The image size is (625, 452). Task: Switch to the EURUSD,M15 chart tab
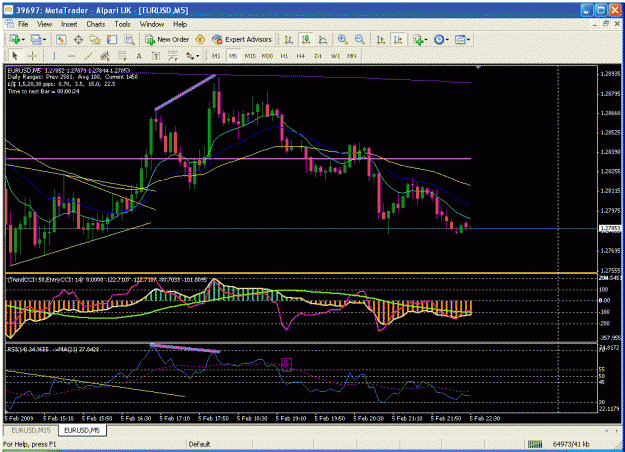coord(31,430)
